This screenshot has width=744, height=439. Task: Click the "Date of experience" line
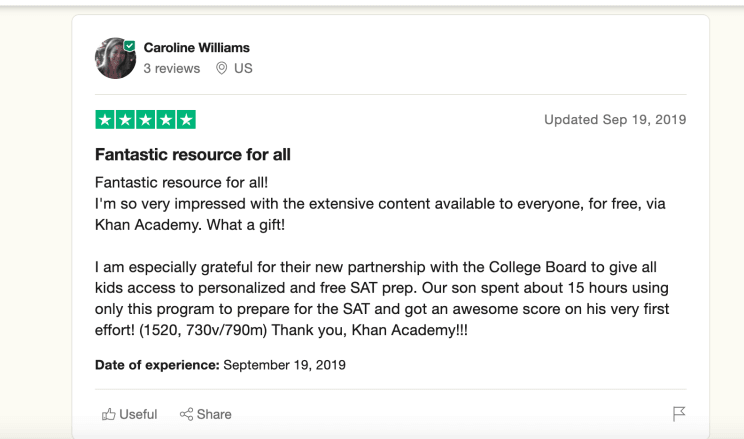click(220, 365)
